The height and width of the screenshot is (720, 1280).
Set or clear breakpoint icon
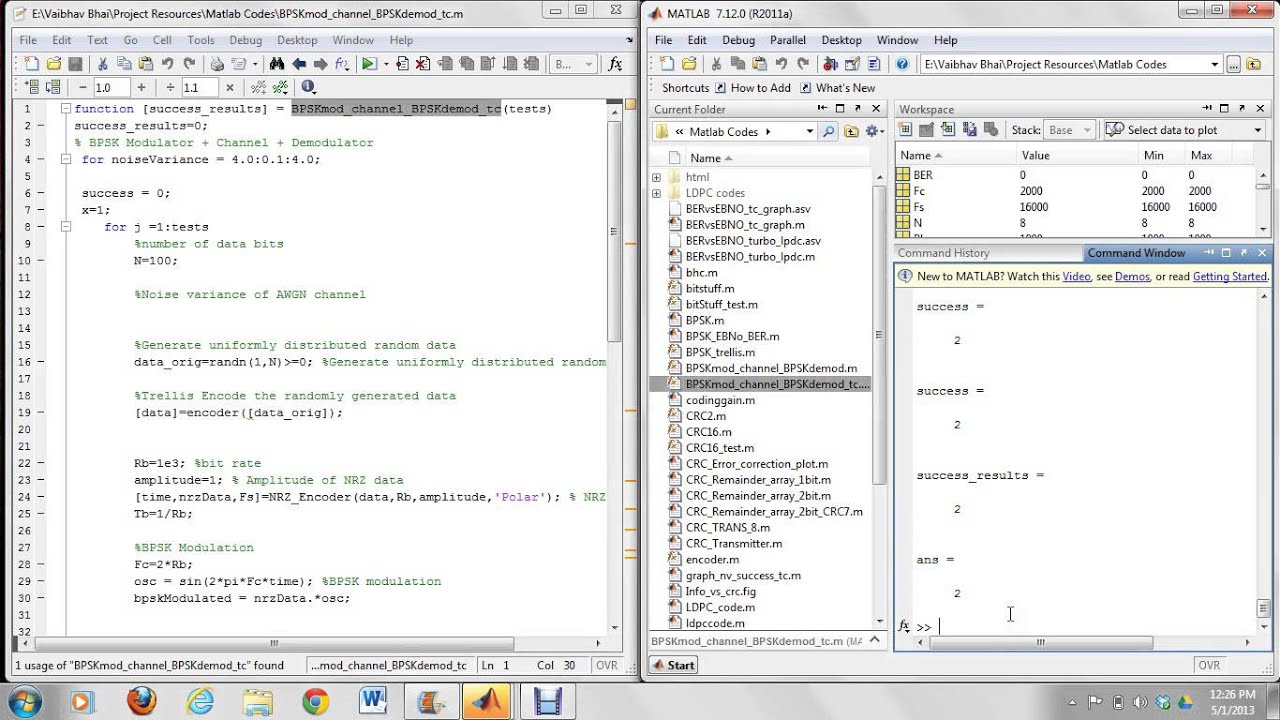[402, 64]
